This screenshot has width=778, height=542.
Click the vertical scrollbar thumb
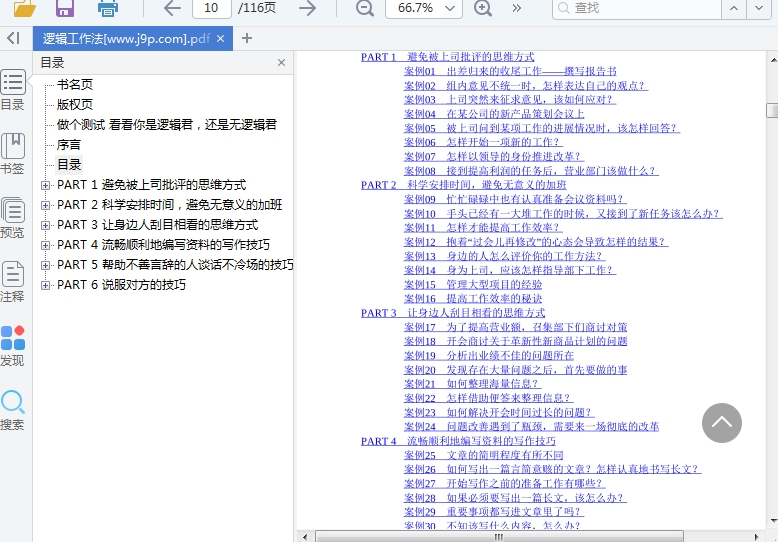point(772,110)
